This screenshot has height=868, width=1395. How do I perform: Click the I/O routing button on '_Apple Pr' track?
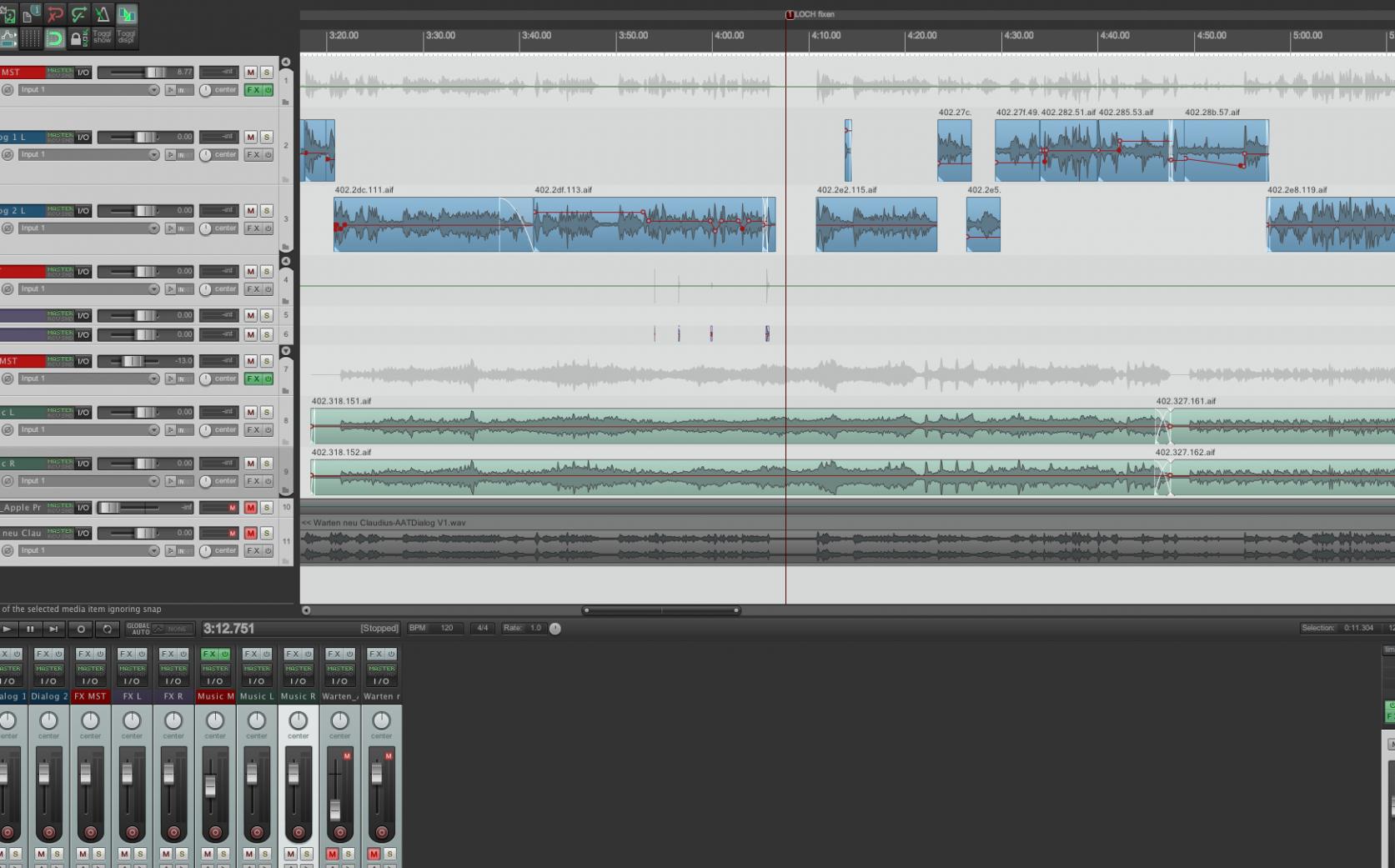coord(83,507)
